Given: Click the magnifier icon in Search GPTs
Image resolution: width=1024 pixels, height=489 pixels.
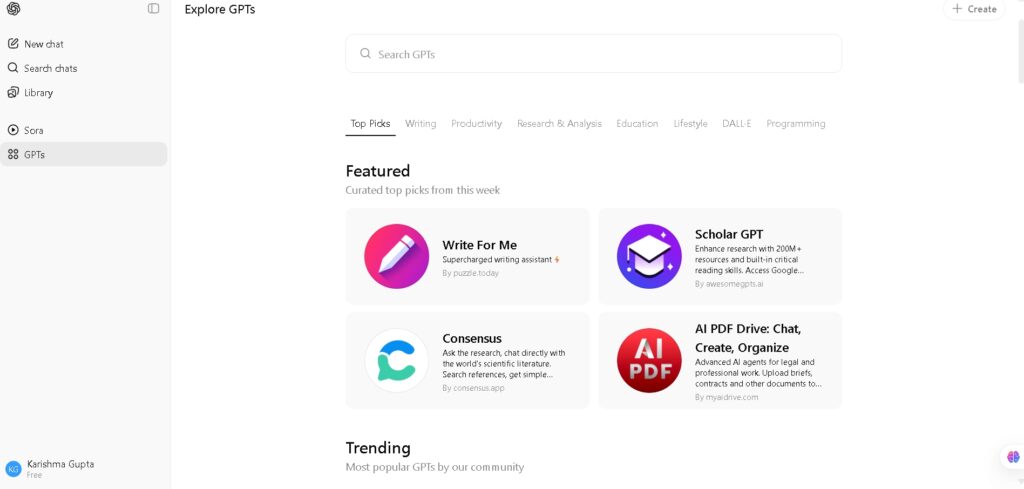Looking at the screenshot, I should [366, 54].
